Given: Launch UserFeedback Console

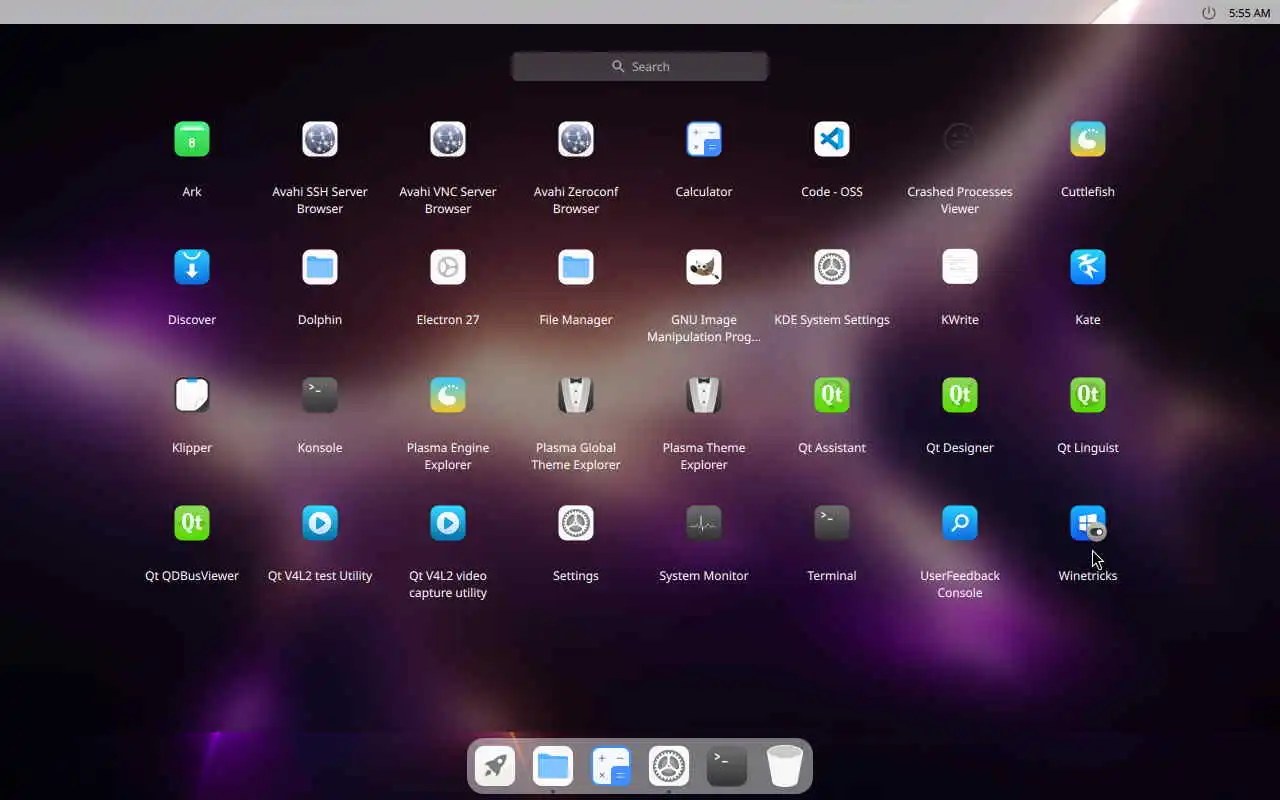Looking at the screenshot, I should [960, 523].
